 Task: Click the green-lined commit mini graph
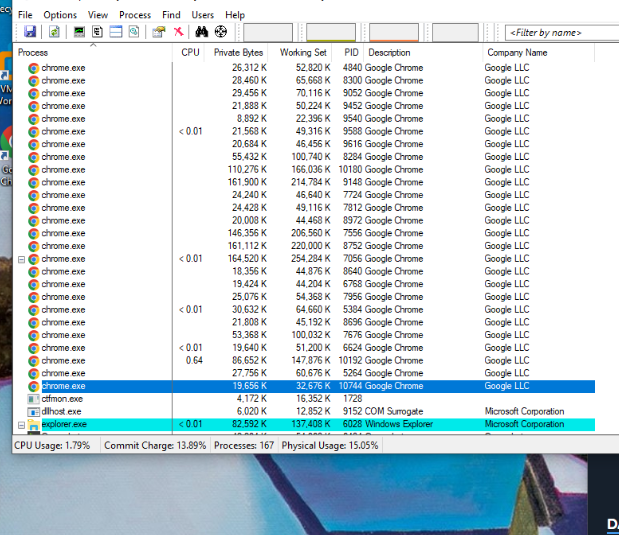tap(331, 32)
